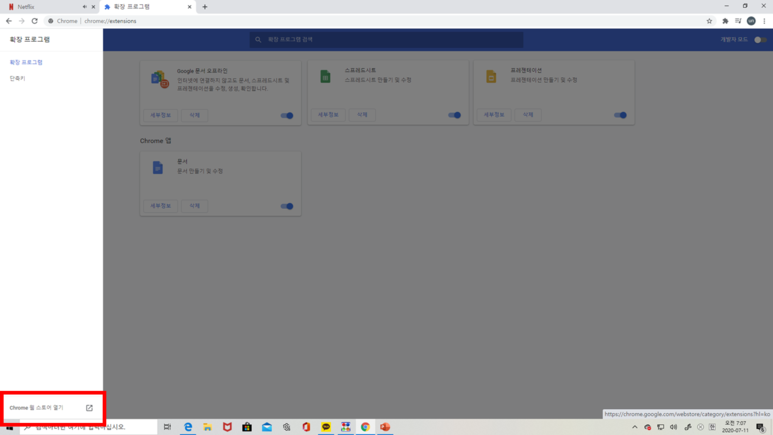Open Office app from taskbar

click(306, 427)
